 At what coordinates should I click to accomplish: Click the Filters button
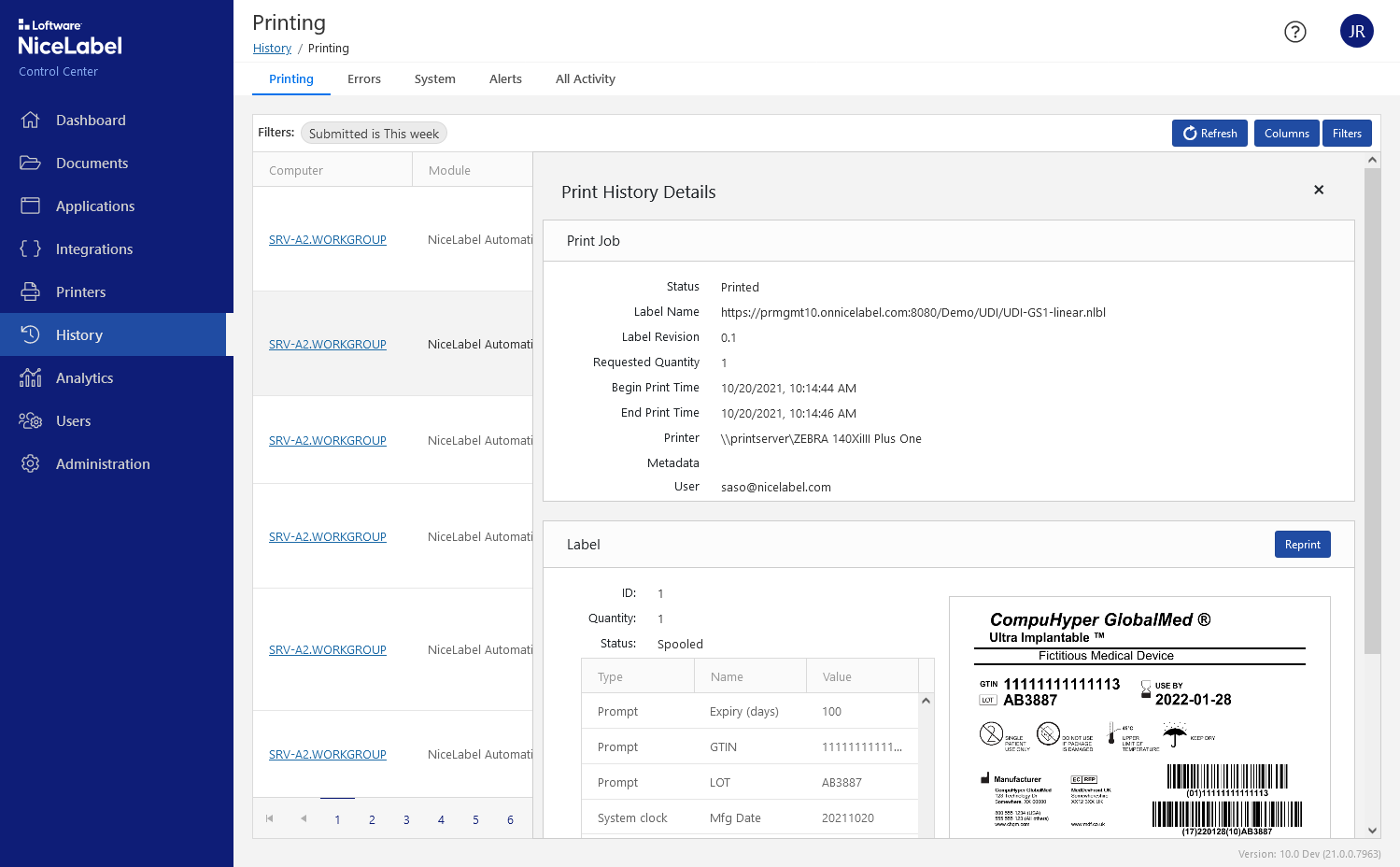point(1347,134)
